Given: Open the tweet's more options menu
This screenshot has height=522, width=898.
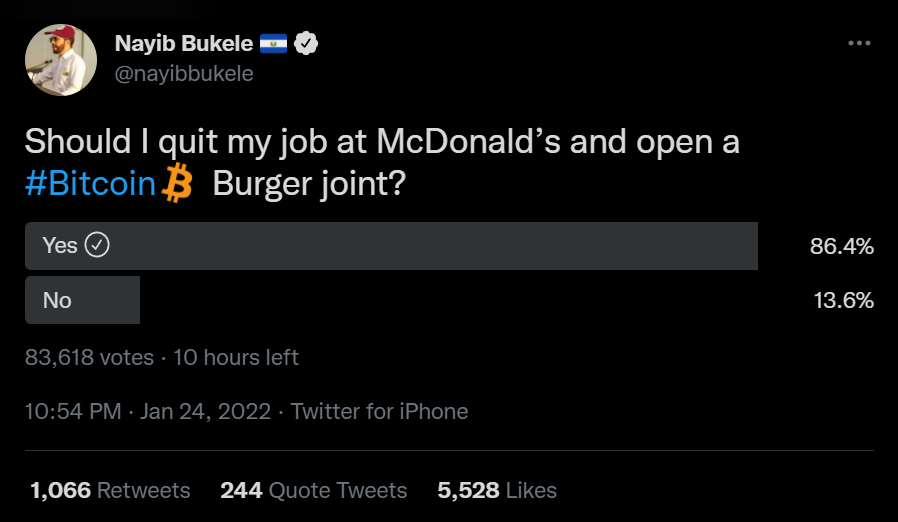Looking at the screenshot, I should point(859,43).
